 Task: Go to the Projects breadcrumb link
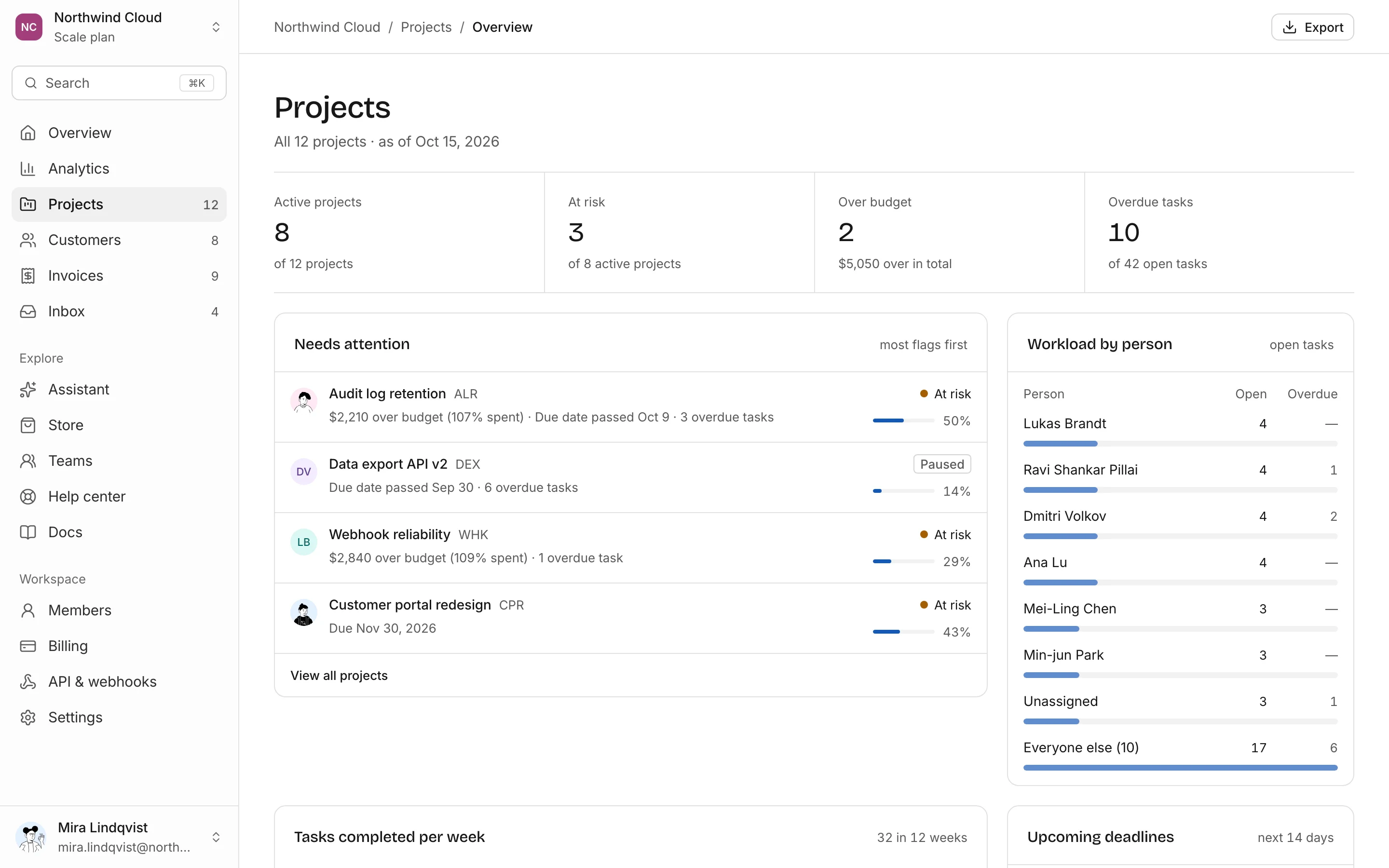[426, 27]
